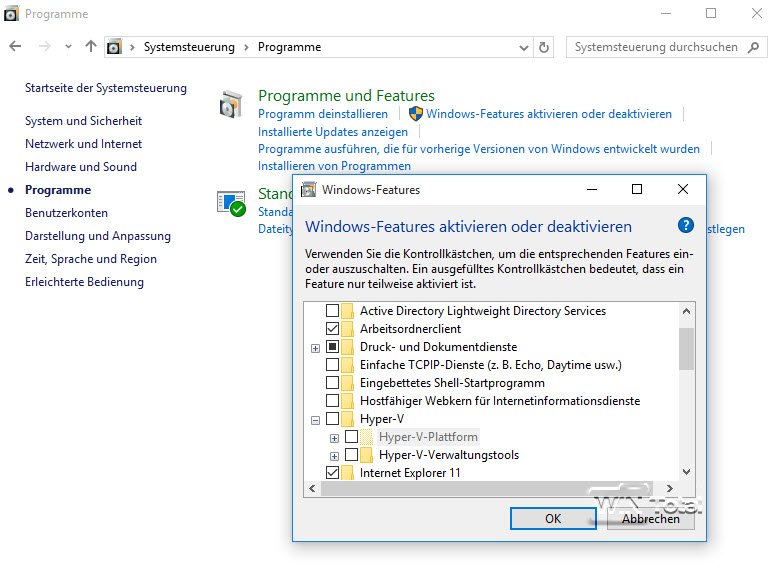Click the Internet Explorer 11 folder icon
The width and height of the screenshot is (780, 584).
click(347, 473)
